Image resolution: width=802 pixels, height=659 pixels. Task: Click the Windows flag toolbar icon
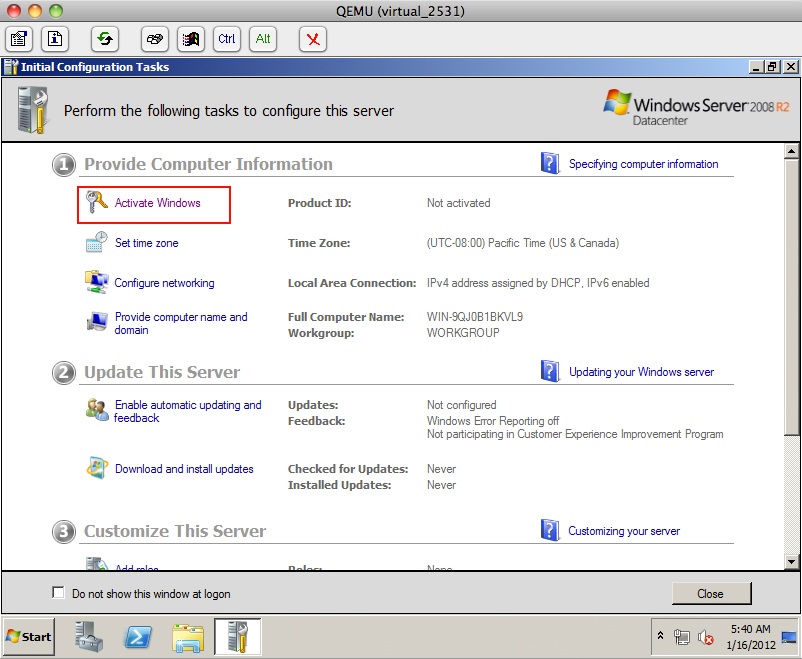[191, 39]
